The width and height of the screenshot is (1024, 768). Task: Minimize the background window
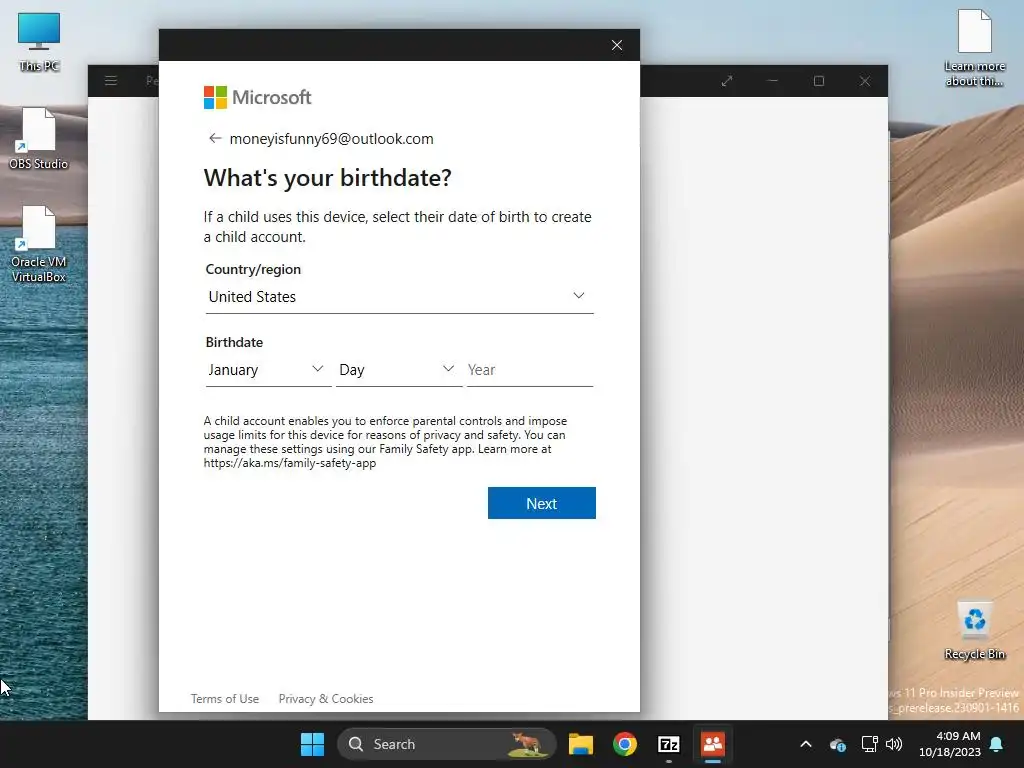coord(773,81)
